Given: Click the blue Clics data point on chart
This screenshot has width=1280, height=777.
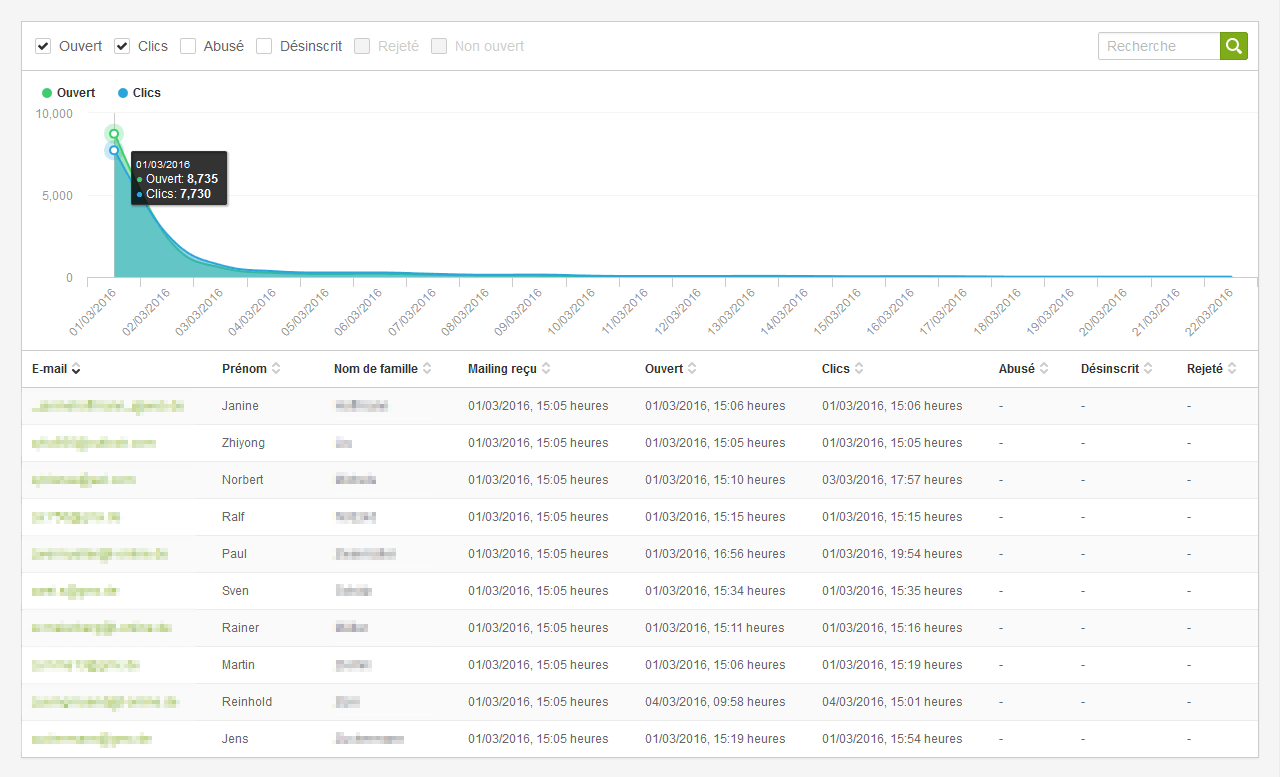Looking at the screenshot, I should [x=114, y=150].
